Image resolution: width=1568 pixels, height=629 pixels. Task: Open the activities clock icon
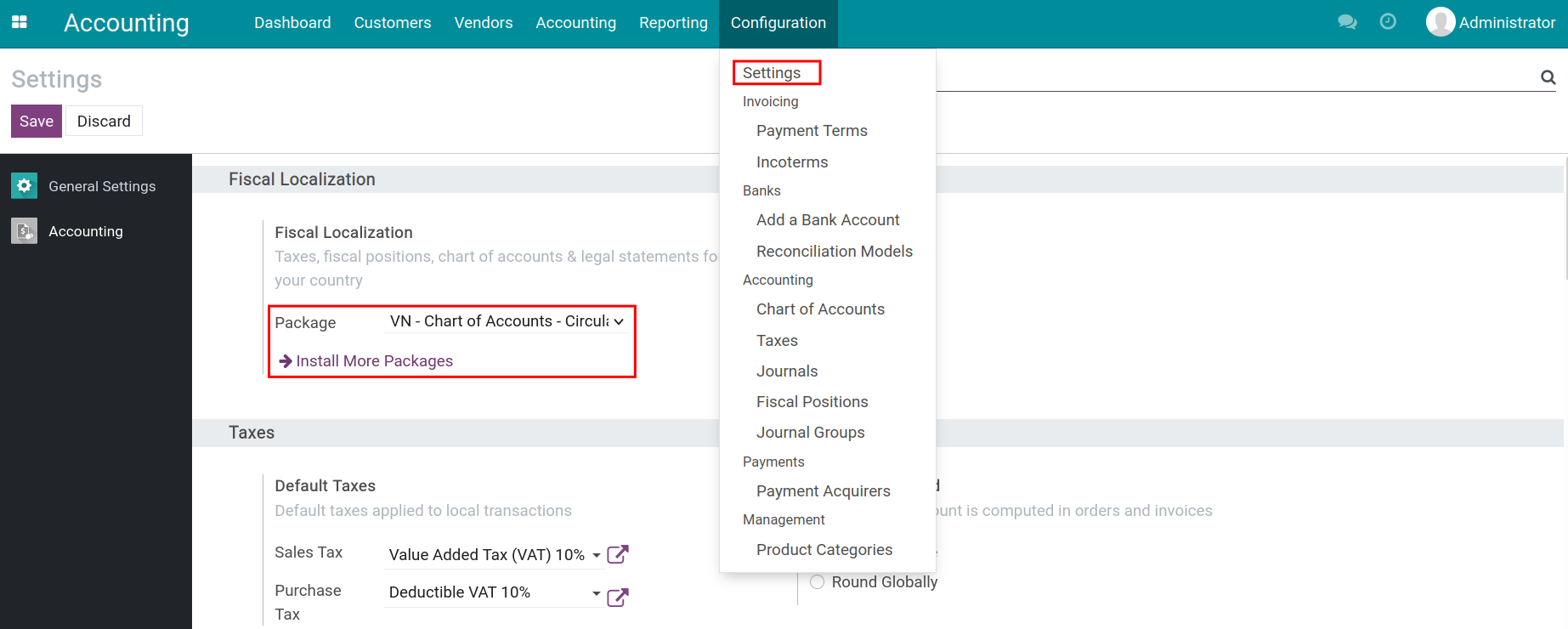(1388, 21)
